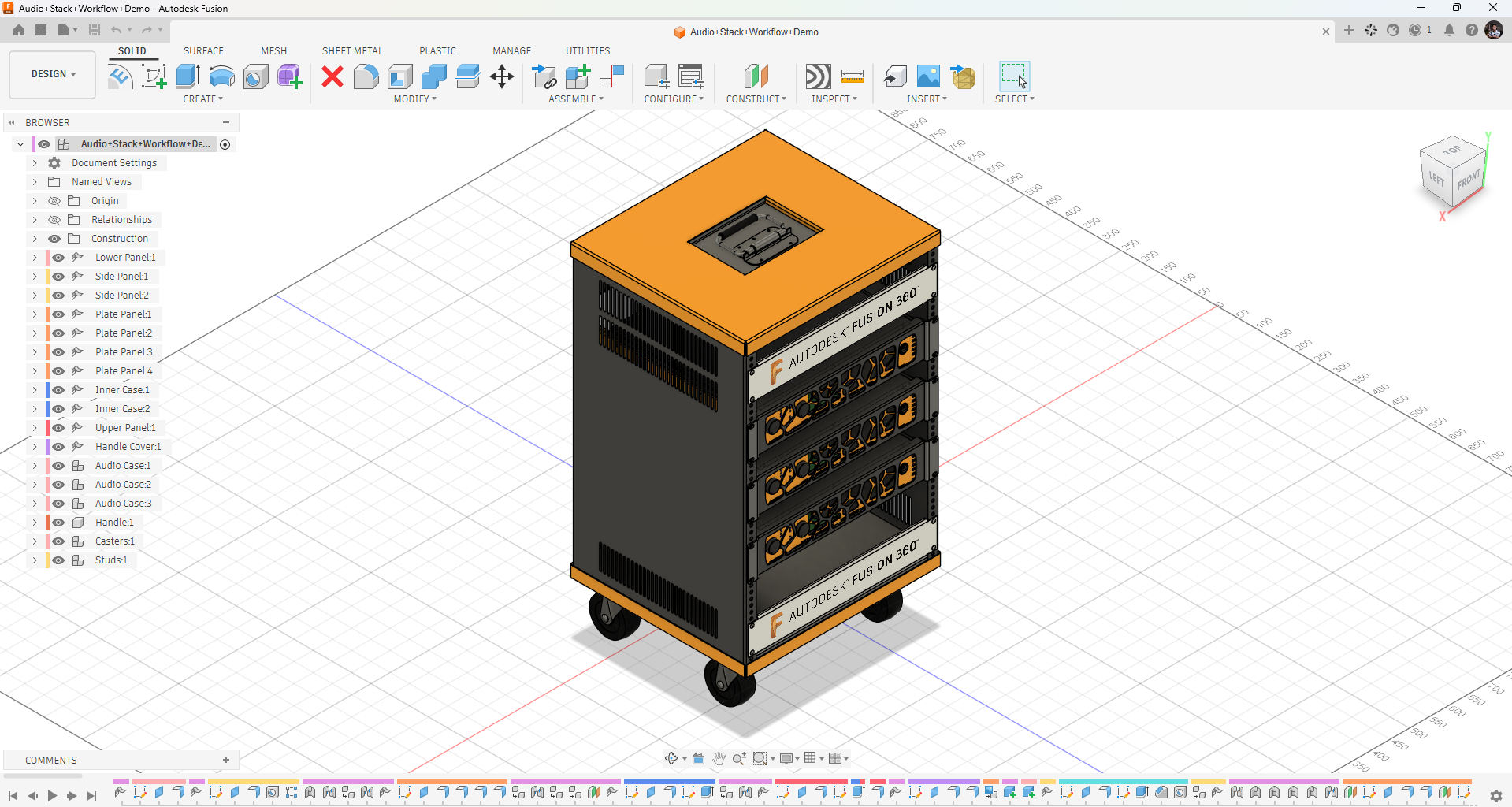The image size is (1512, 807).
Task: Click the TOP face of the ViewCube
Action: 1451,150
